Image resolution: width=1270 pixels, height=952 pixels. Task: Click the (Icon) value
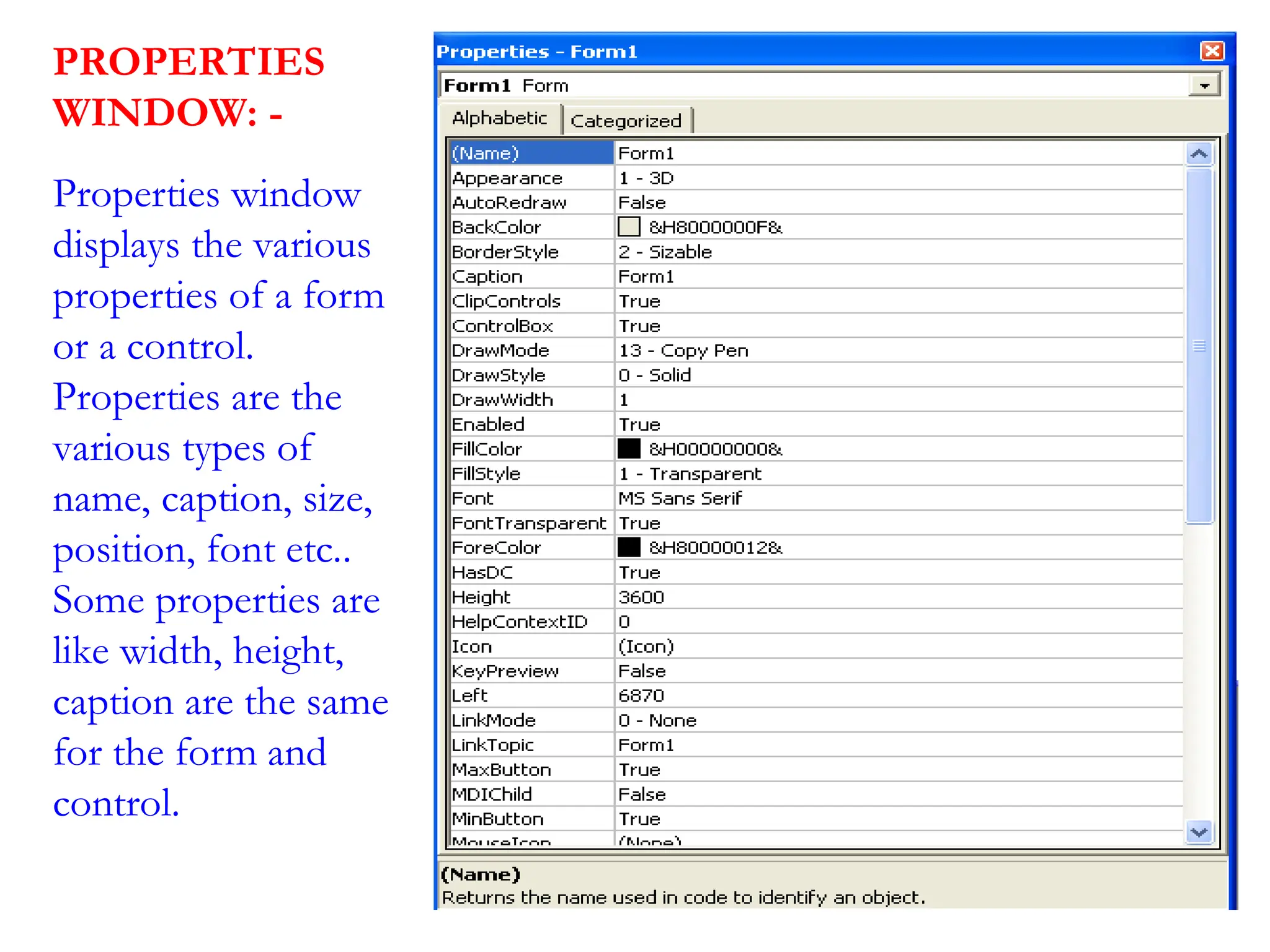pyautogui.click(x=899, y=646)
